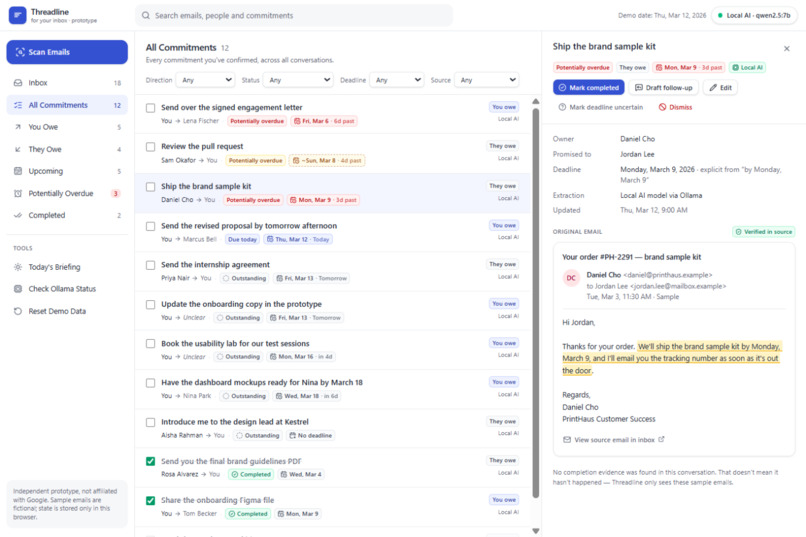Open the They Owe list
806x537 pixels.
[67, 150]
